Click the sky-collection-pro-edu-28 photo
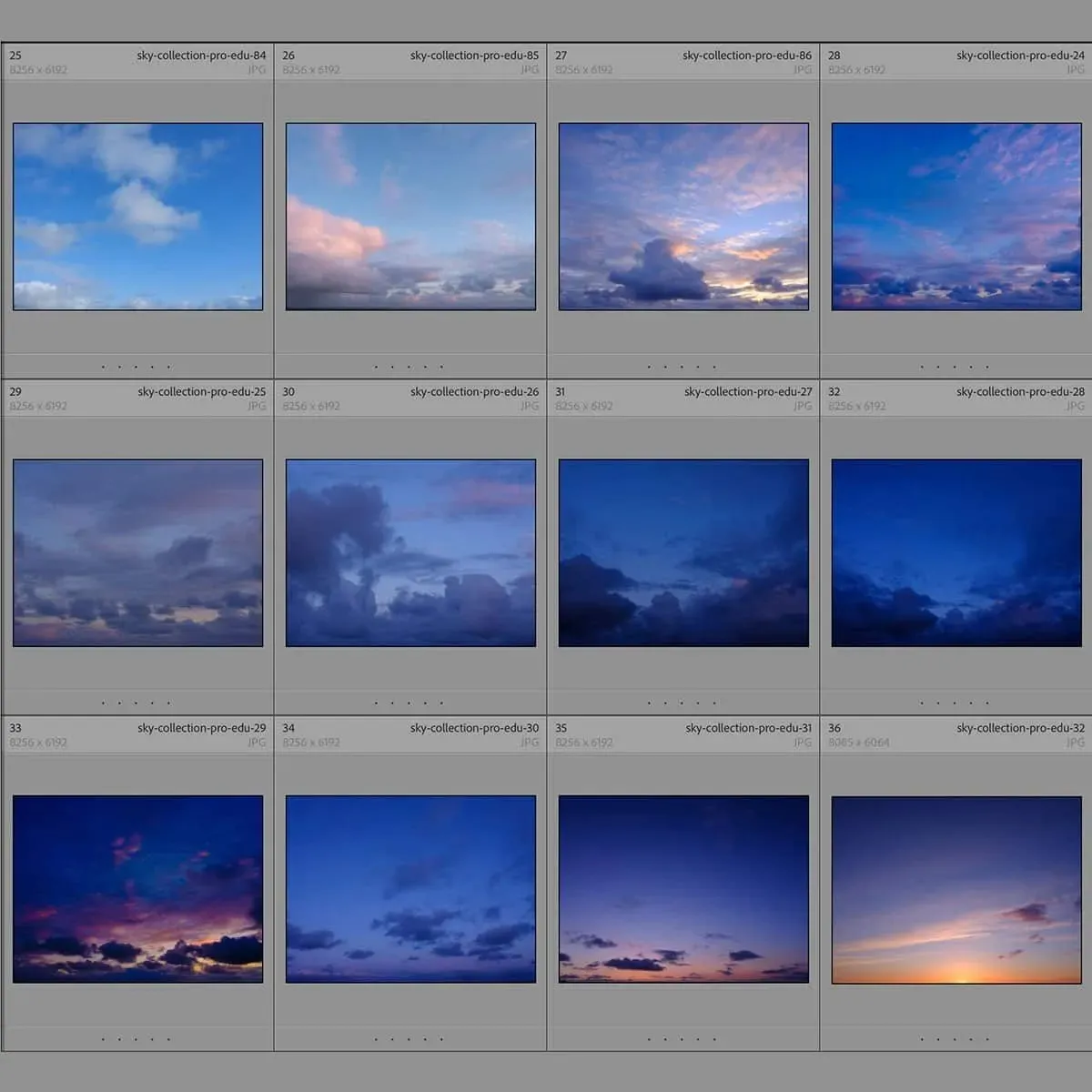The image size is (1092, 1092). coord(956,552)
